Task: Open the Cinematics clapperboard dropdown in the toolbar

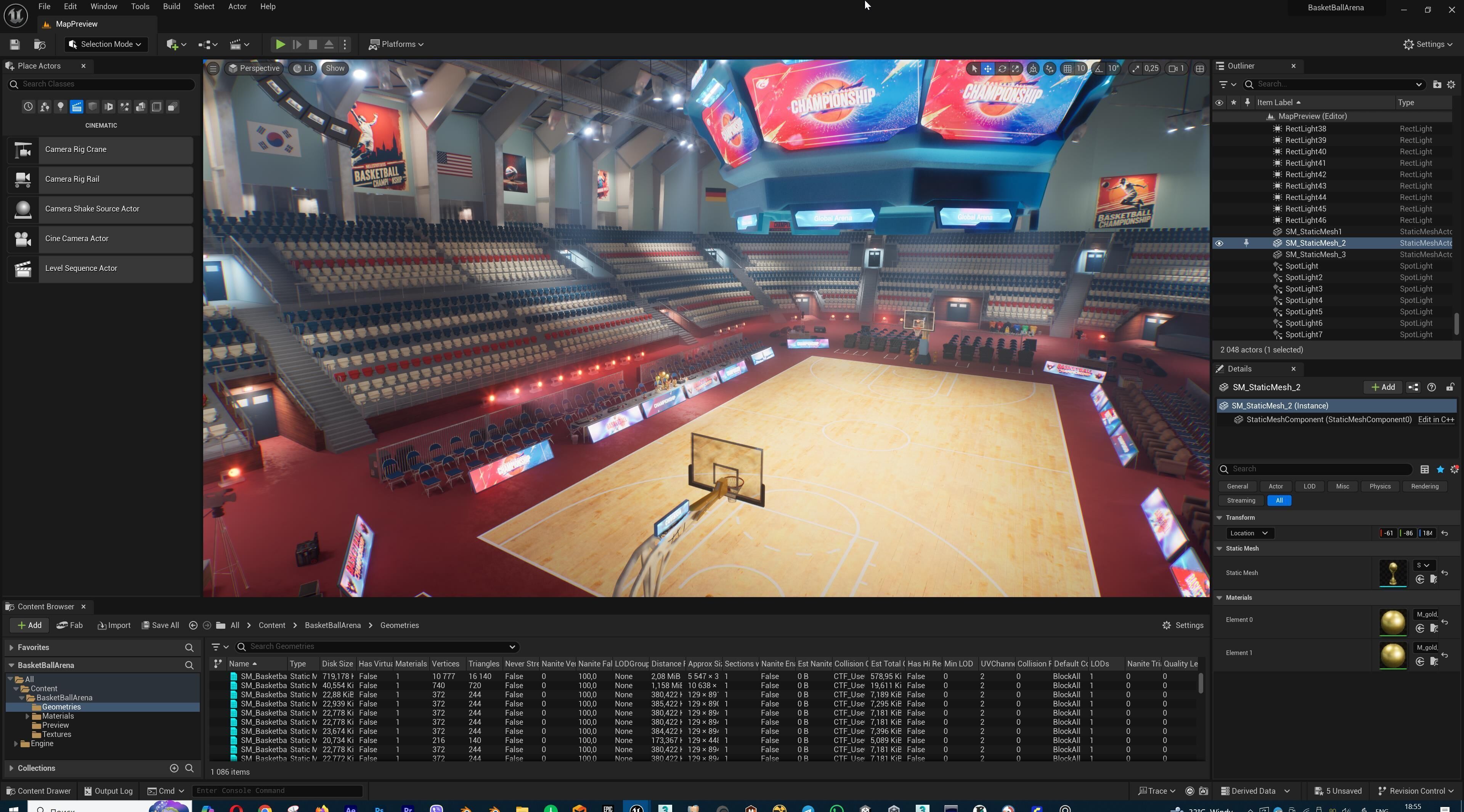Action: 239,44
